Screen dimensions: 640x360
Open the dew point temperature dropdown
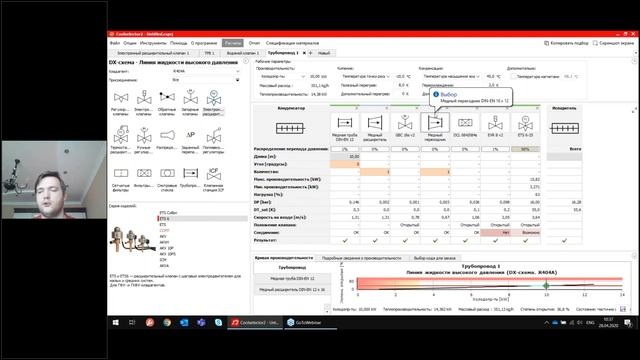pyautogui.click(x=365, y=76)
